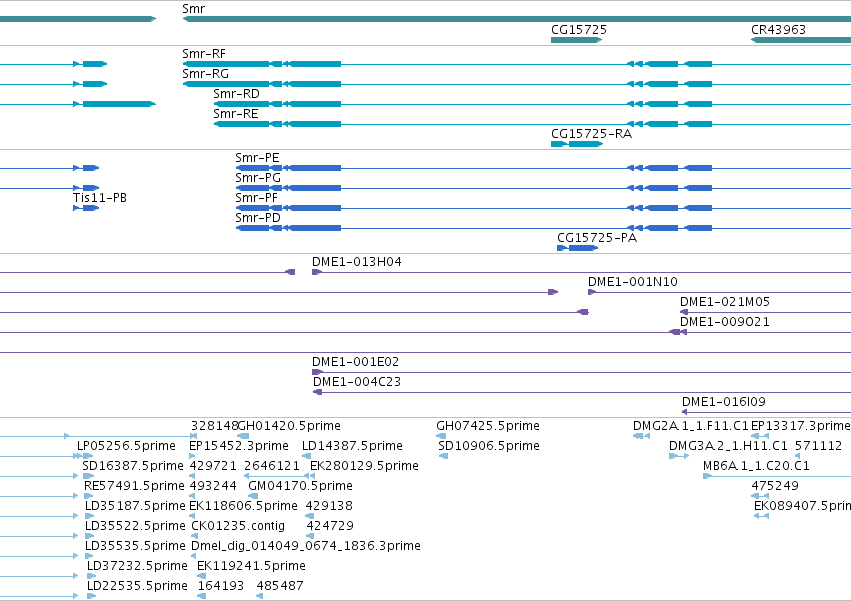The height and width of the screenshot is (601, 851).
Task: Select the CG15725-PA protein glyph
Action: (577, 248)
